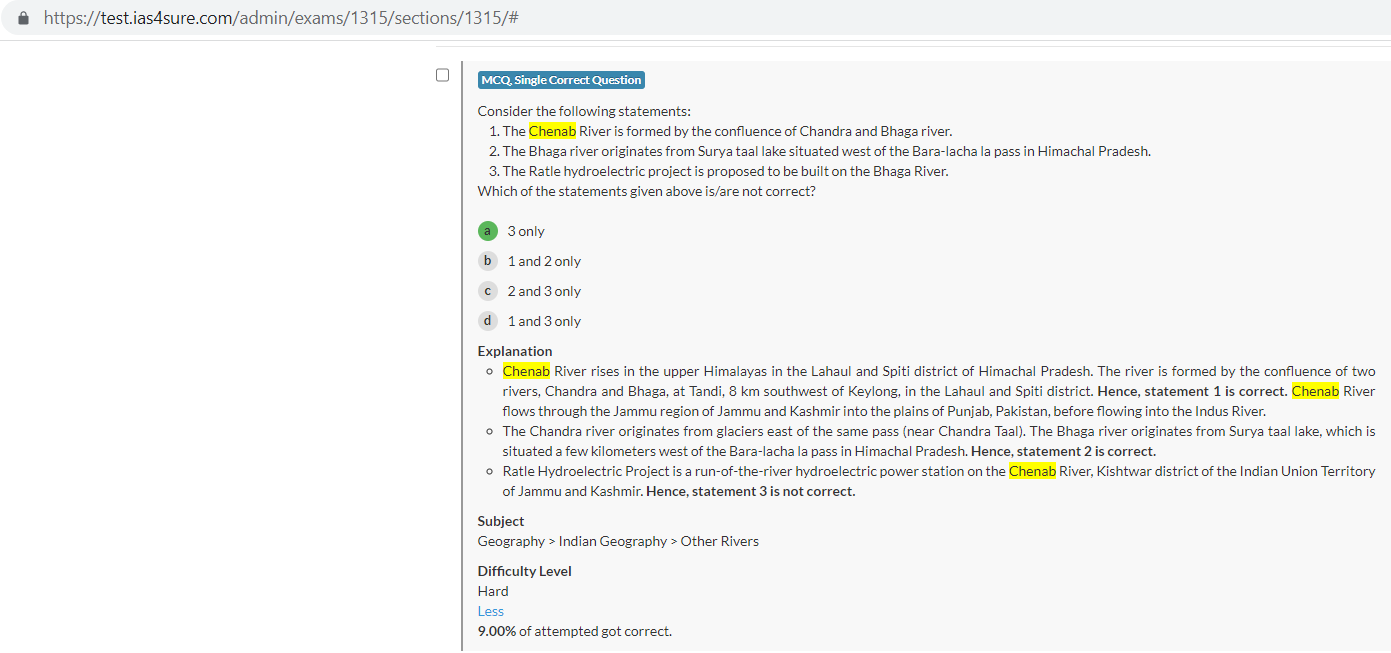Choose the option 'b' circle
Screen dimensions: 1391x653
488,261
